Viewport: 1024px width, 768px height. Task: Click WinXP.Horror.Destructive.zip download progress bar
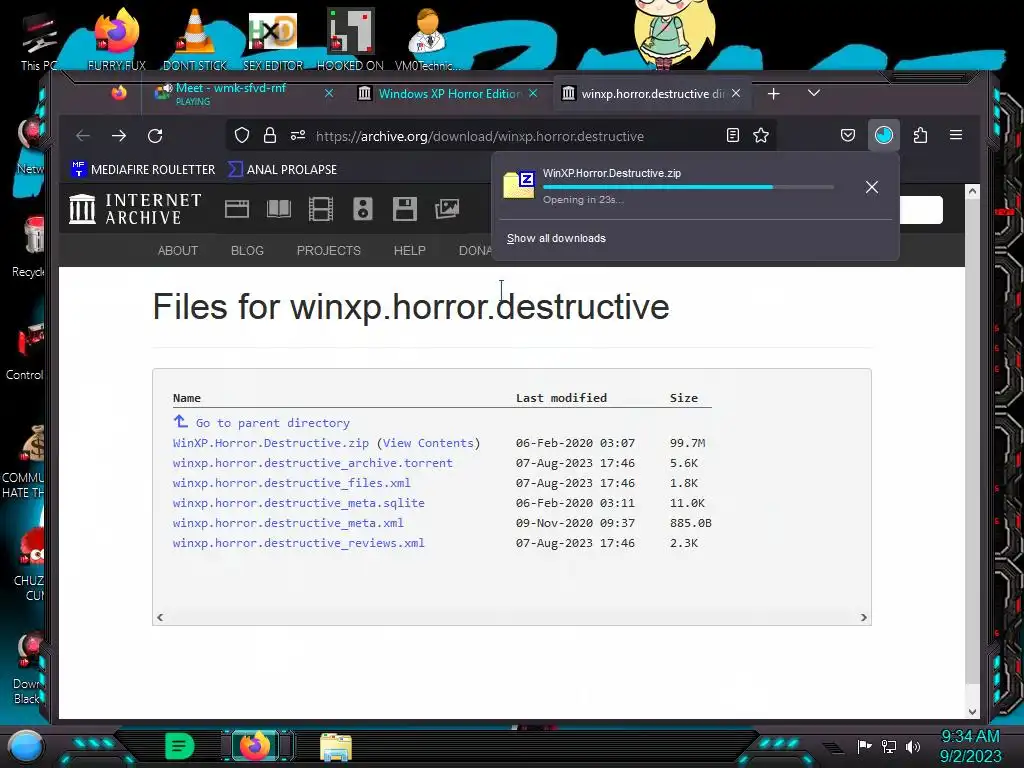tap(688, 187)
